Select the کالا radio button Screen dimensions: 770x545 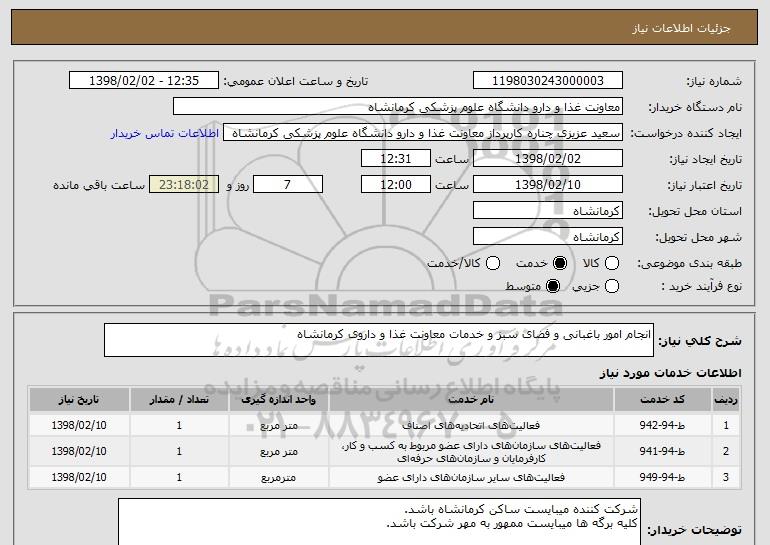click(612, 264)
